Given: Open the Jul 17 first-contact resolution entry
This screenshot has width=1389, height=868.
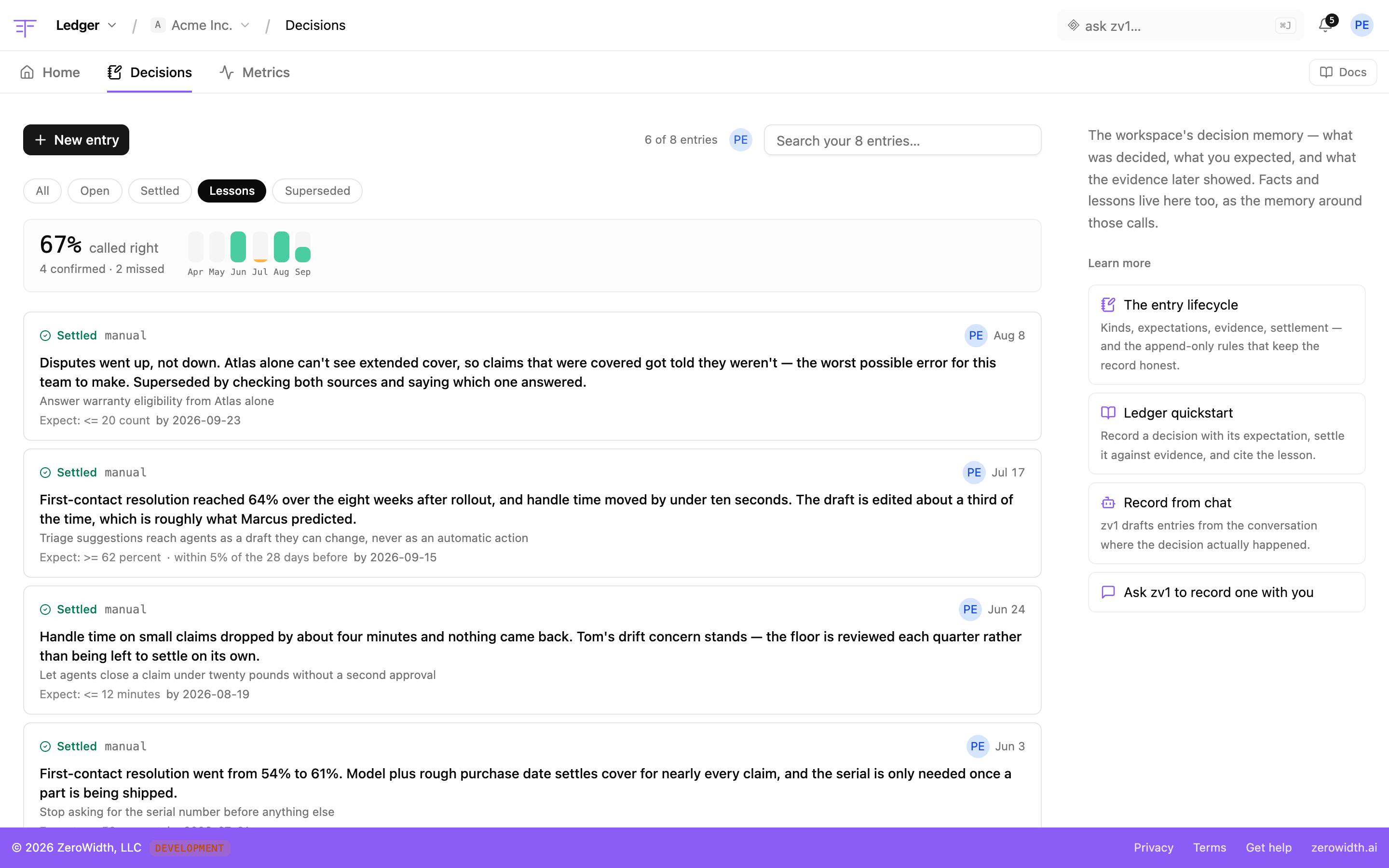Looking at the screenshot, I should point(532,513).
